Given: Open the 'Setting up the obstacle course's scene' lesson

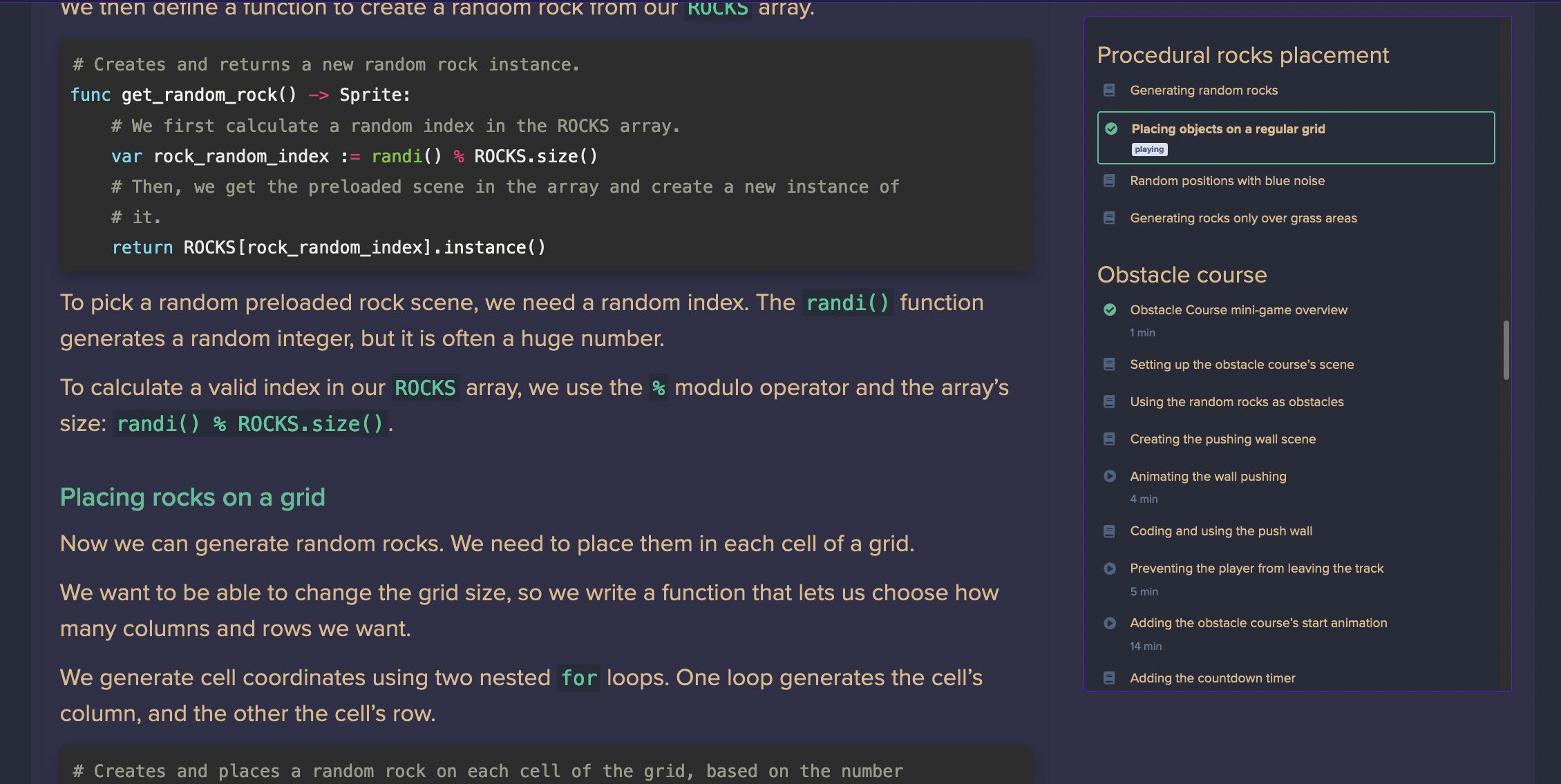Looking at the screenshot, I should click(1242, 364).
